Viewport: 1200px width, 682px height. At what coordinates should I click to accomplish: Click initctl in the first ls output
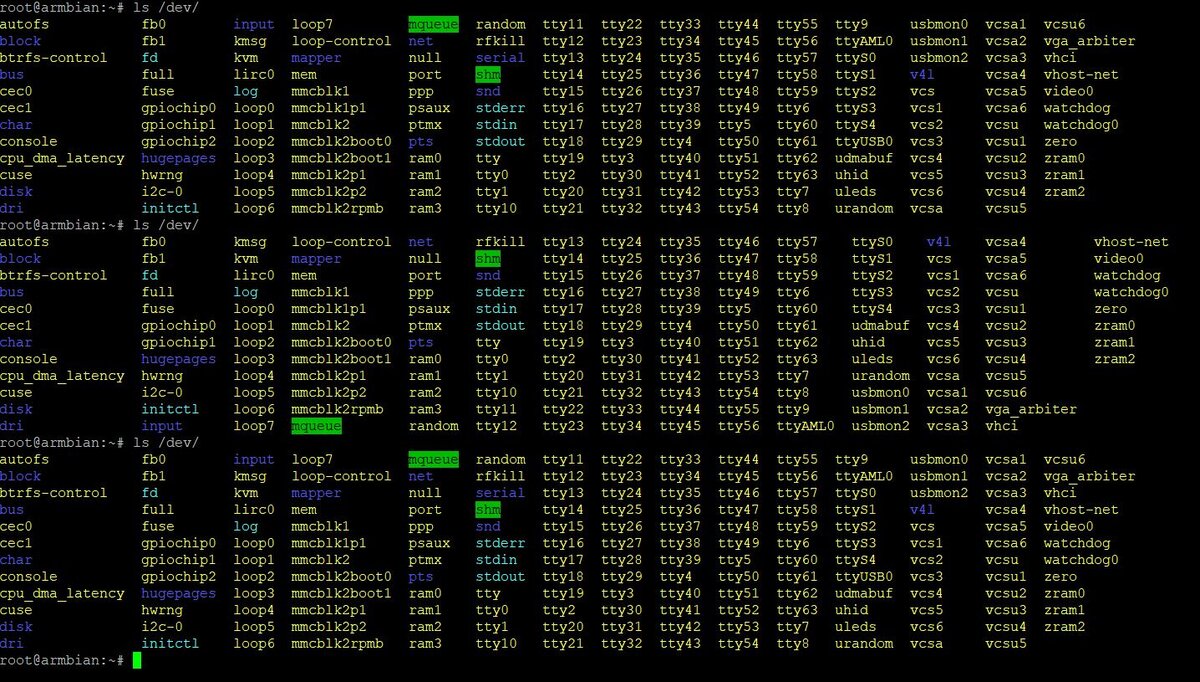point(171,208)
